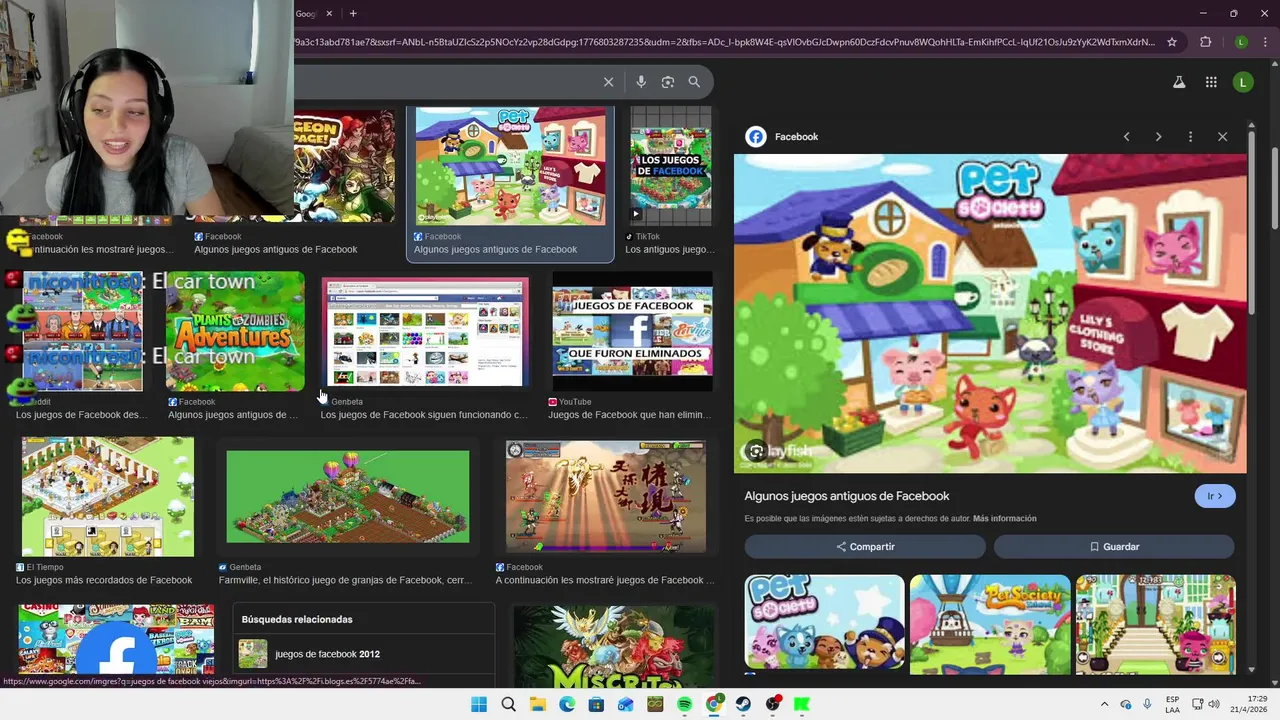Open Google account avatar on page

(x=1243, y=82)
